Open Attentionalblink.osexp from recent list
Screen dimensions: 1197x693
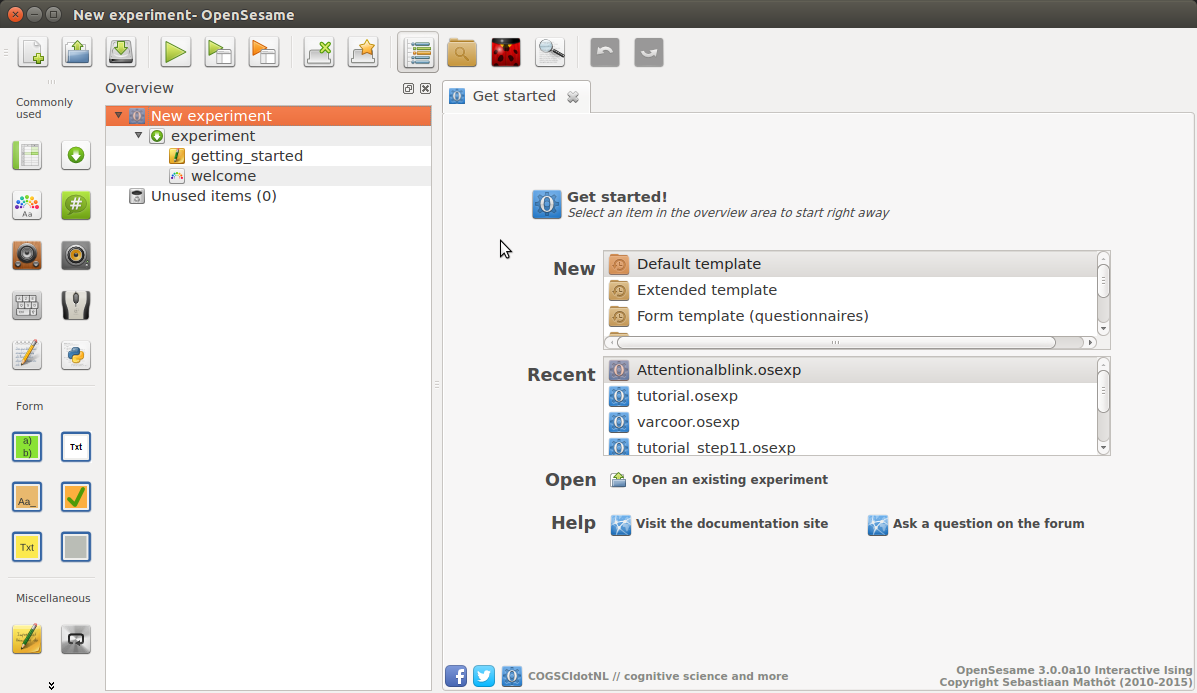point(718,370)
